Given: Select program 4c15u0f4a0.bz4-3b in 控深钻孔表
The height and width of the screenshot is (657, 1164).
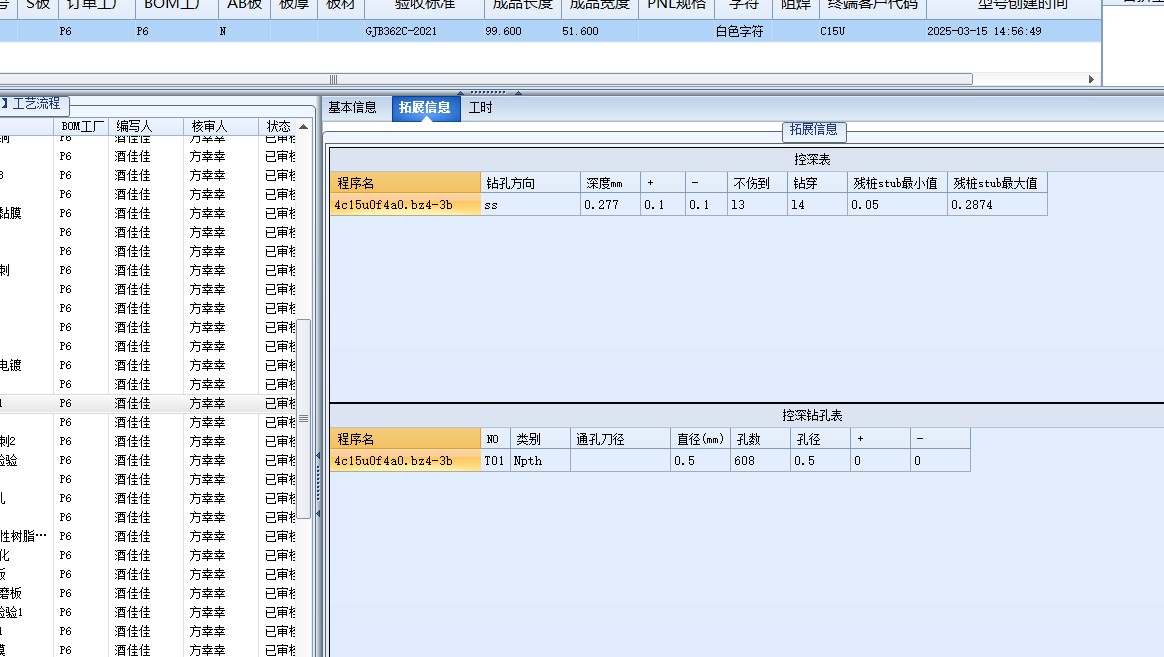Looking at the screenshot, I should point(405,461).
